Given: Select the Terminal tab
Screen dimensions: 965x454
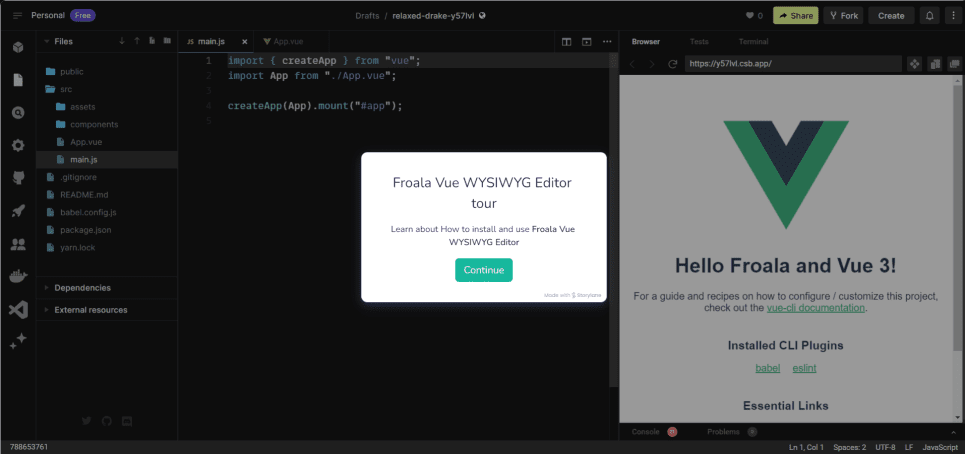Looking at the screenshot, I should coord(753,42).
